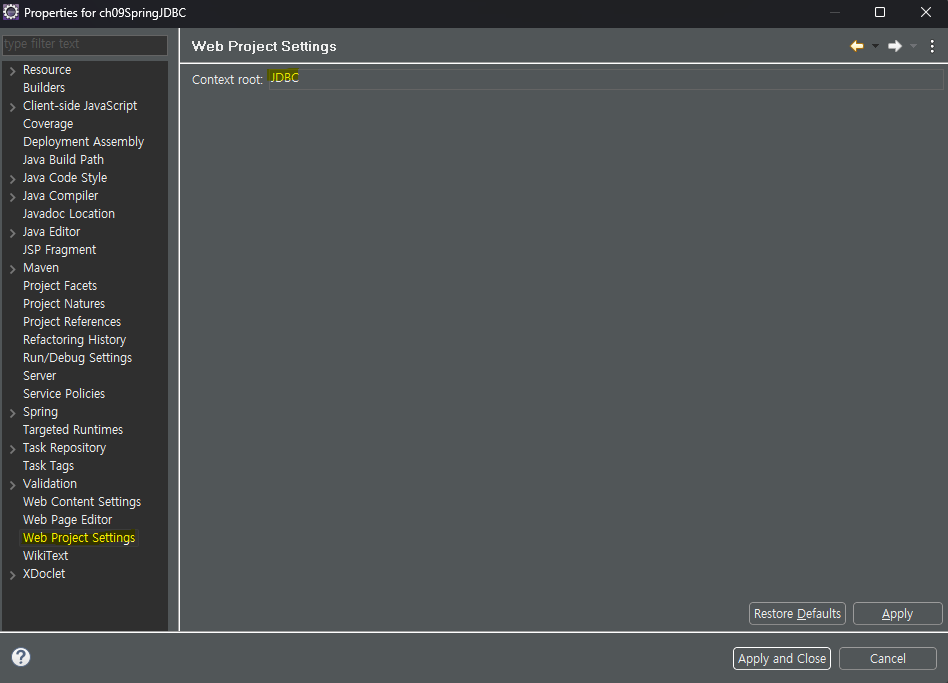Click the forward navigation arrow icon

point(895,46)
